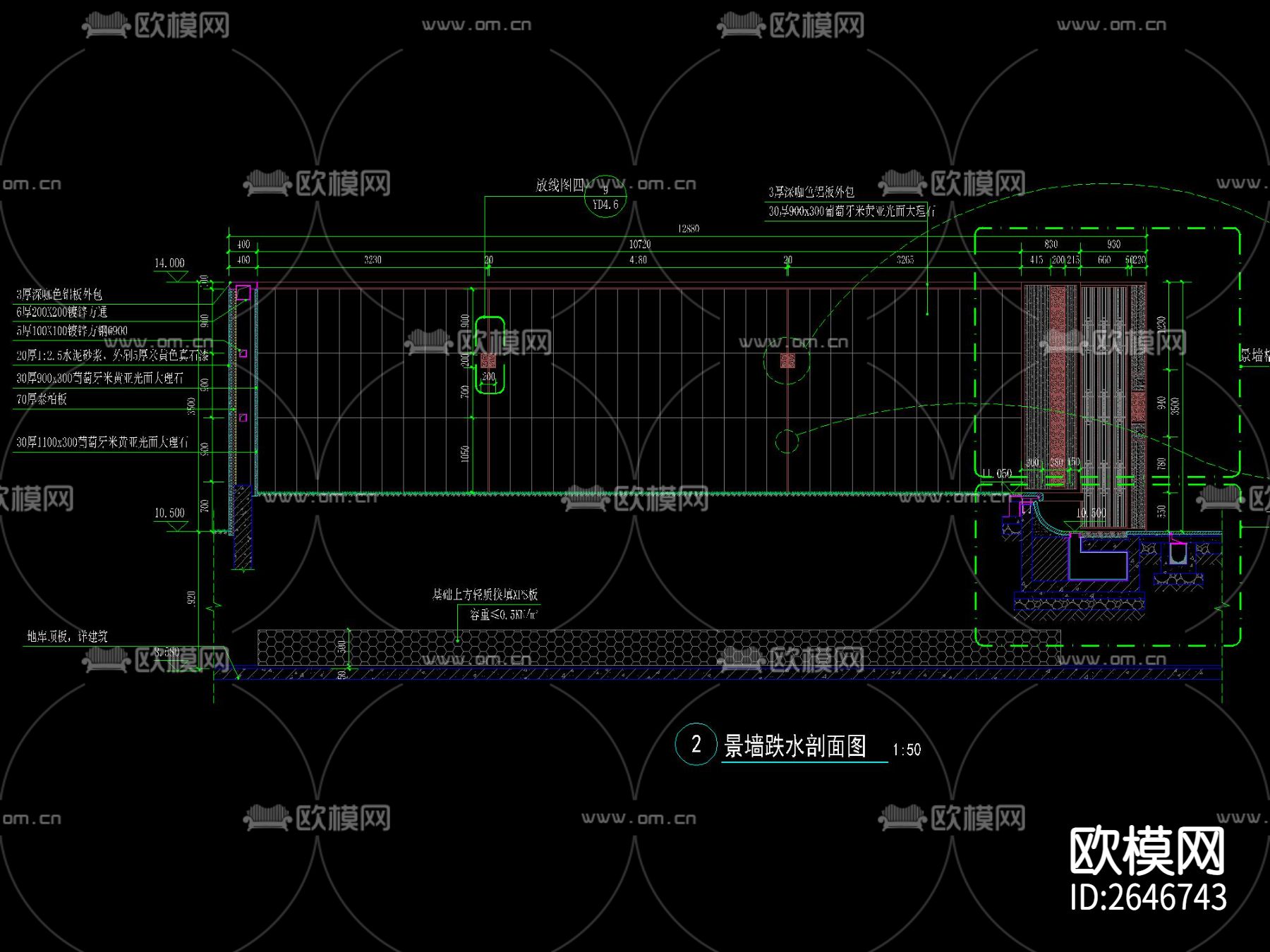Click the dimension 830 in the detail box
1270x952 pixels.
[x=1051, y=244]
